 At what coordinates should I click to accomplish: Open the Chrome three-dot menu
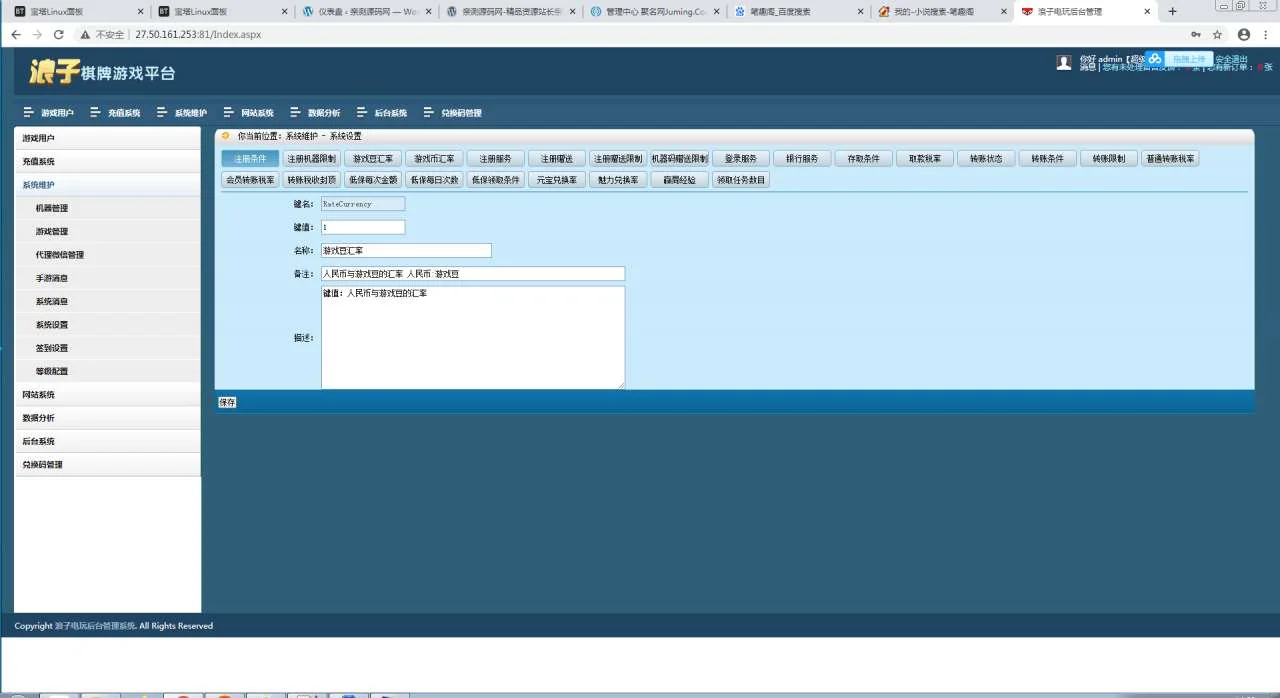pyautogui.click(x=1265, y=34)
